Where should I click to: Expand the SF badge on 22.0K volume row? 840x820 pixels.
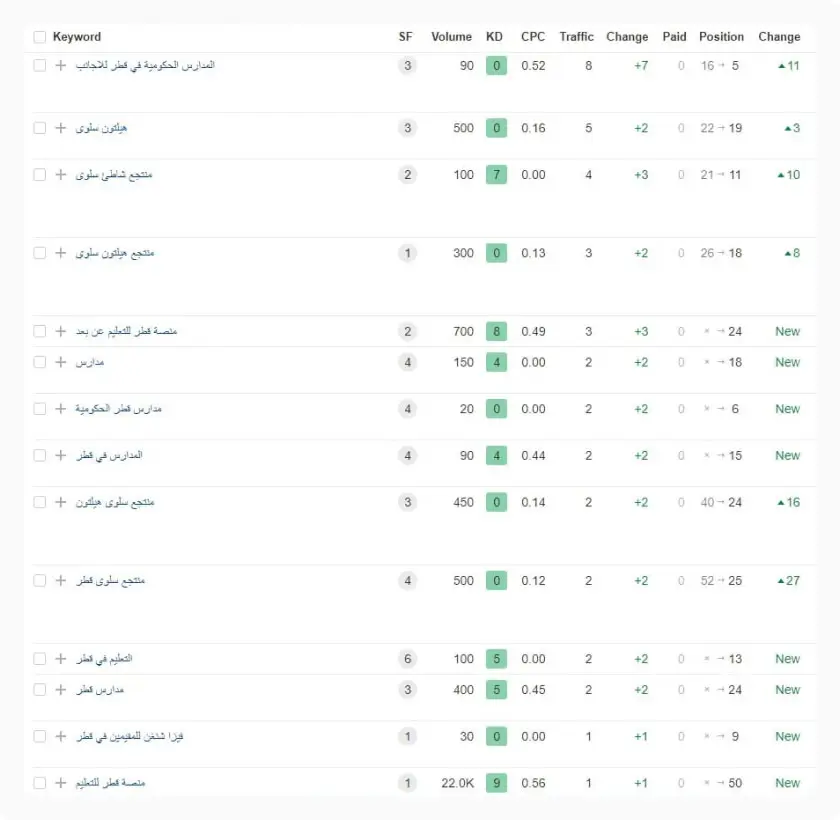[x=406, y=783]
